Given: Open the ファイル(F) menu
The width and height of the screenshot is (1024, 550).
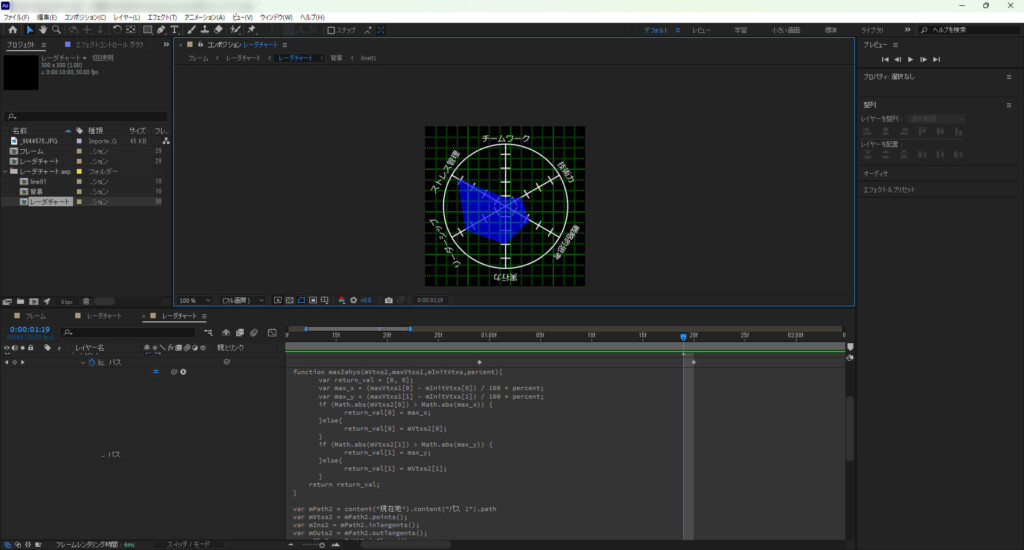Looking at the screenshot, I should [16, 18].
